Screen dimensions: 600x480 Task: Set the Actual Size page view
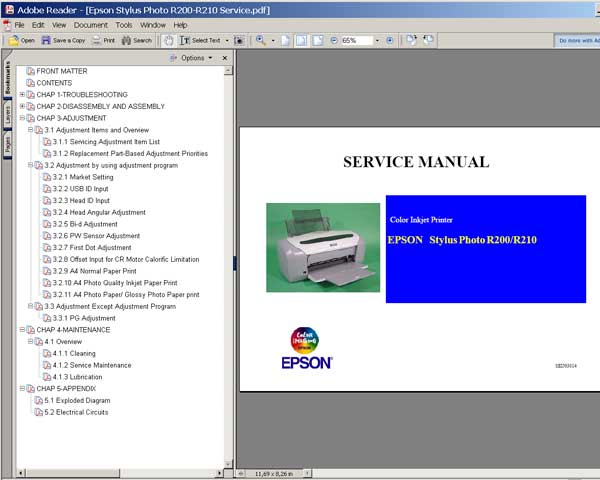(285, 40)
